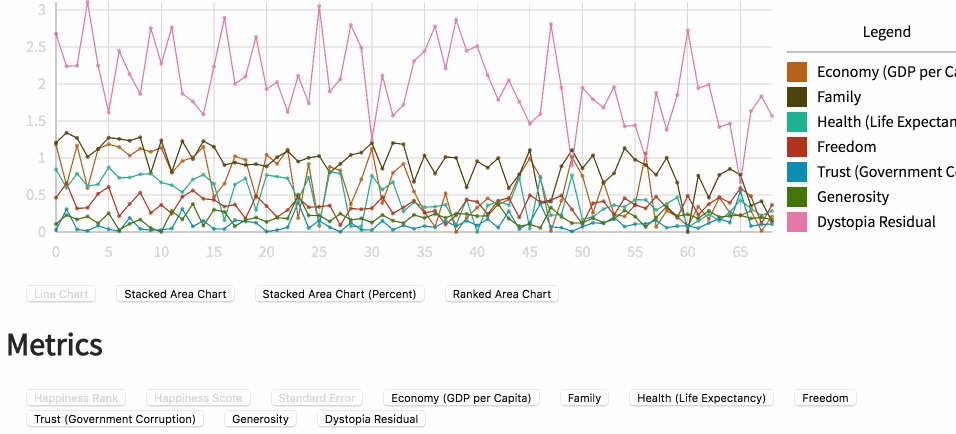The width and height of the screenshot is (956, 434).
Task: Click the teal Health legend swatch
Action: click(797, 122)
